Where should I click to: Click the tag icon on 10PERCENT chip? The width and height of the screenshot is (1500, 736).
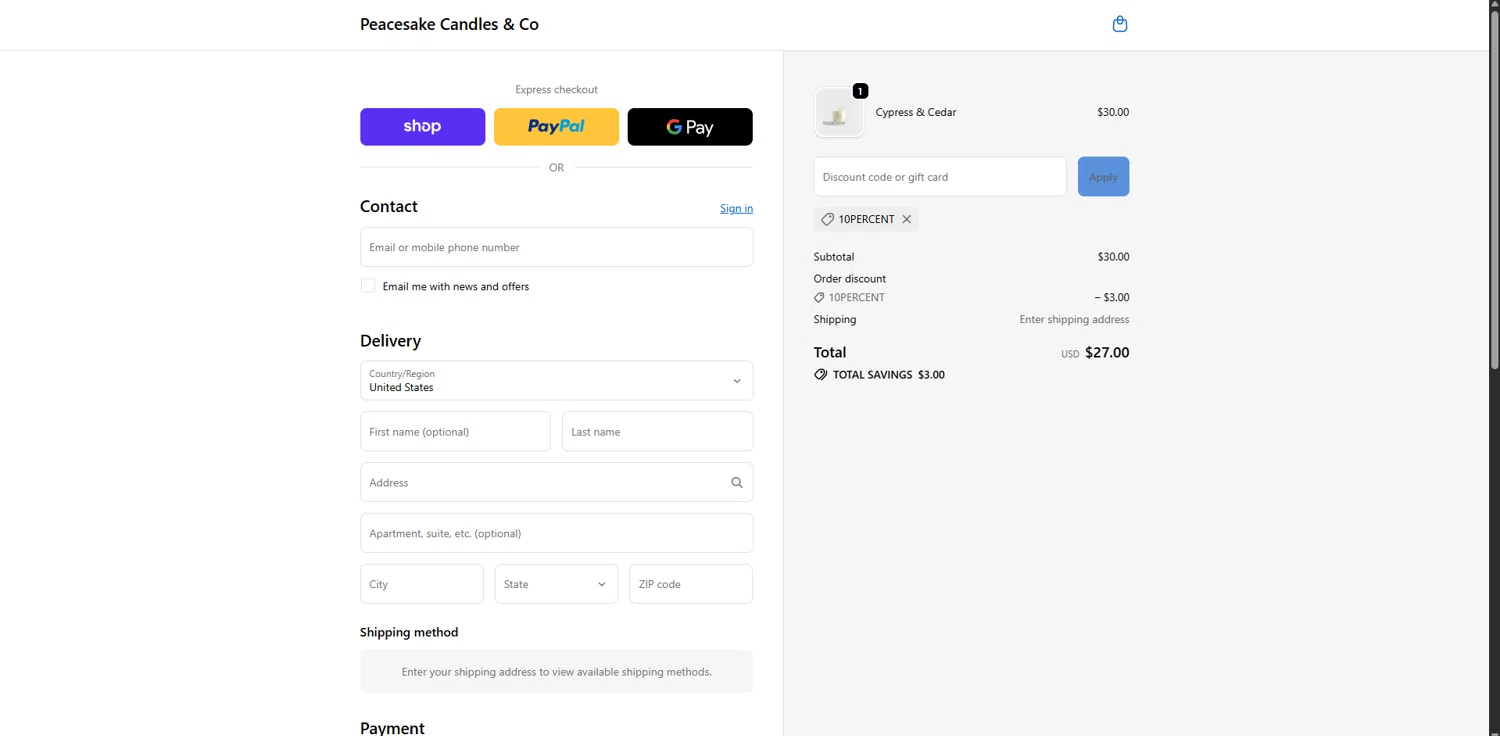827,219
